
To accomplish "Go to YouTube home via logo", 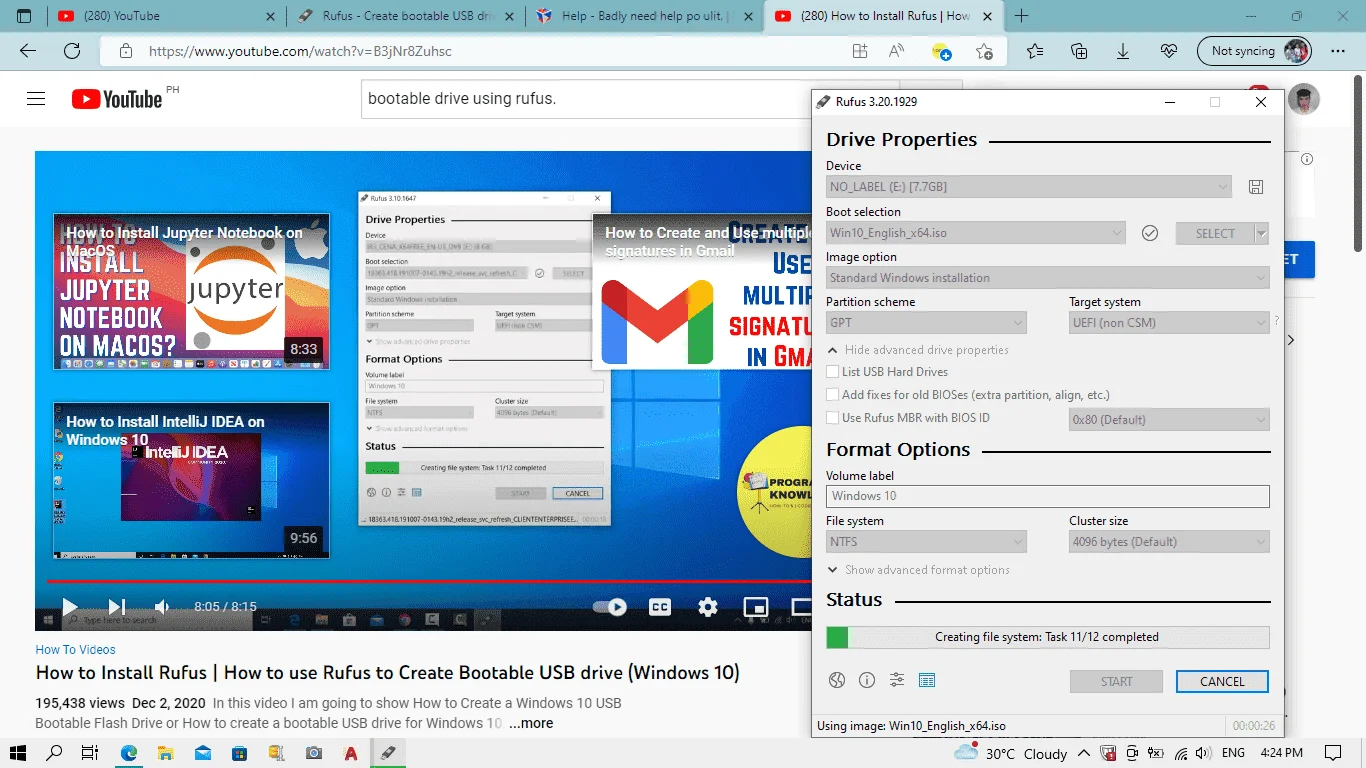I will tap(117, 98).
